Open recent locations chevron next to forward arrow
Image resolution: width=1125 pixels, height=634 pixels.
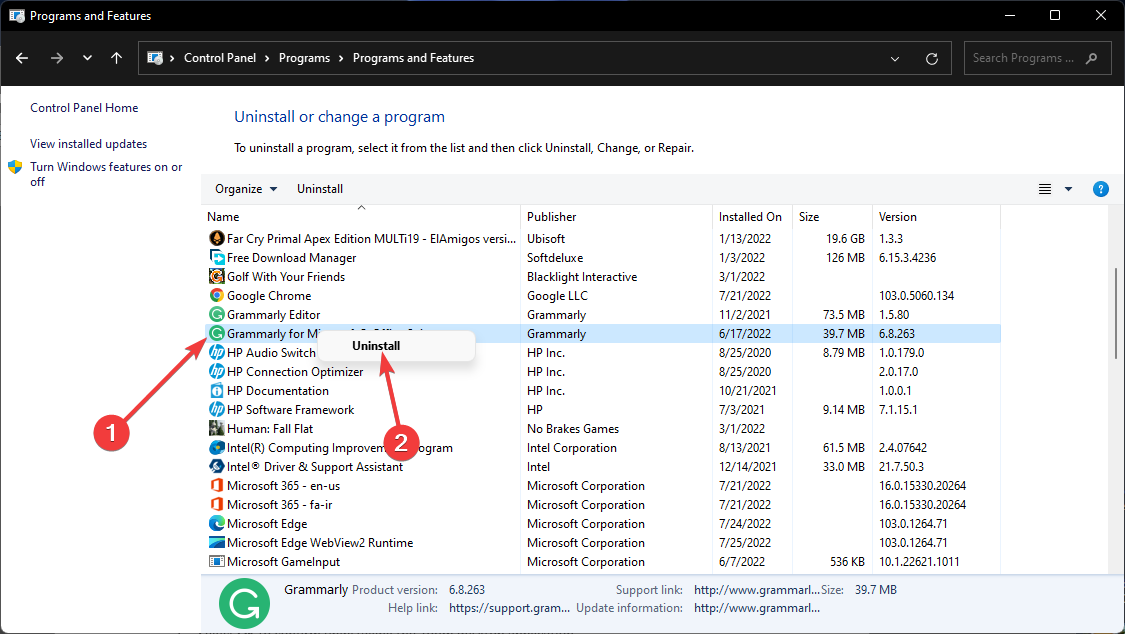tap(87, 58)
